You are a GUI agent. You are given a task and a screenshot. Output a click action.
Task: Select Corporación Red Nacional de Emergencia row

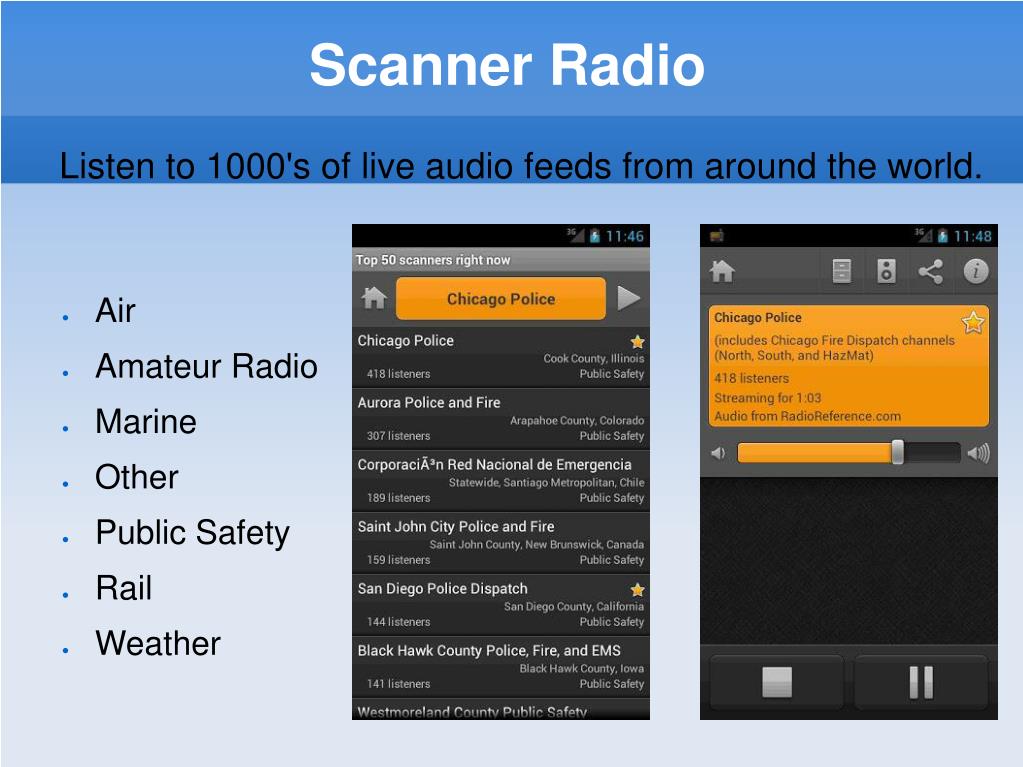point(501,481)
